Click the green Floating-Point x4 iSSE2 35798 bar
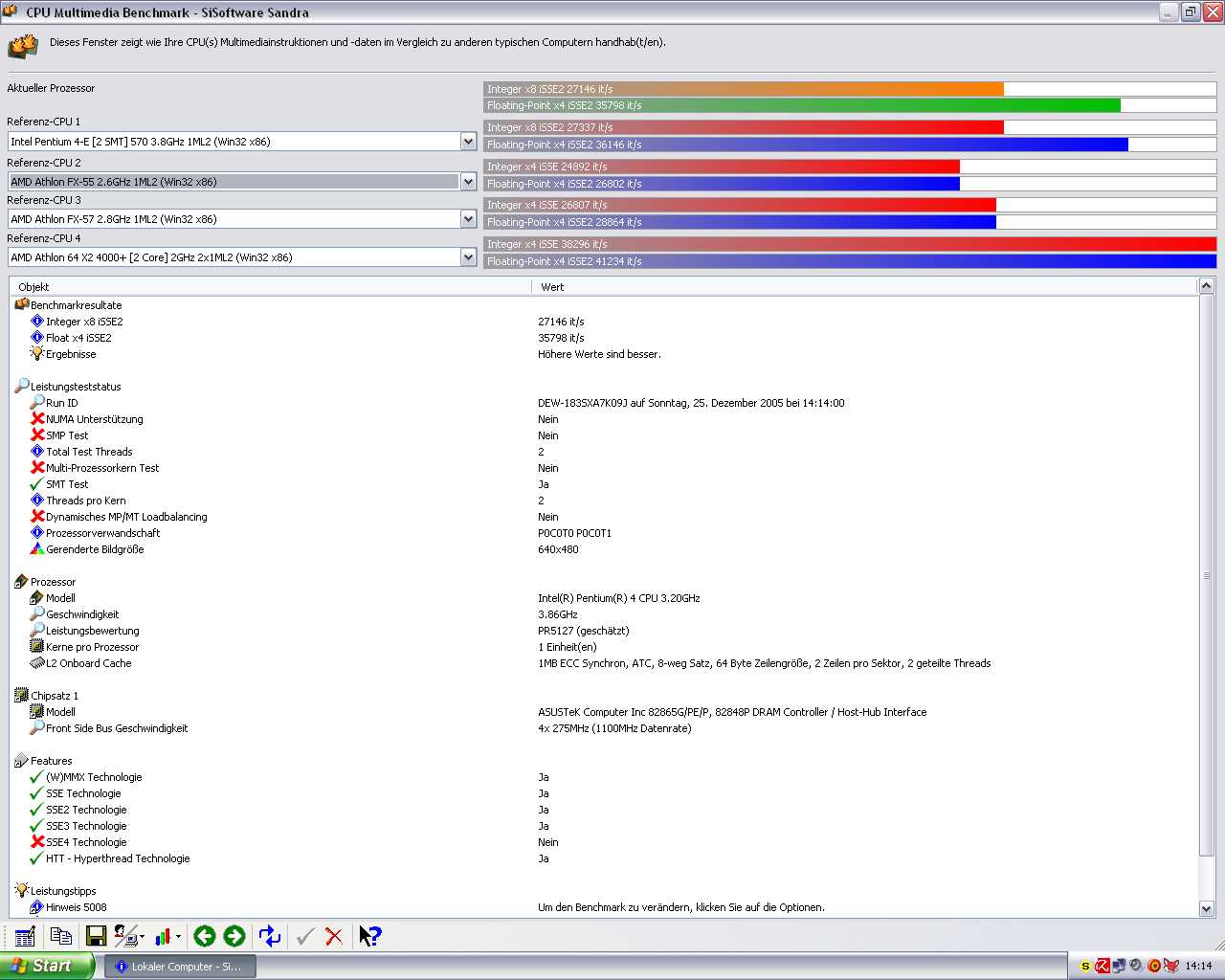The width and height of the screenshot is (1225, 980). click(802, 105)
